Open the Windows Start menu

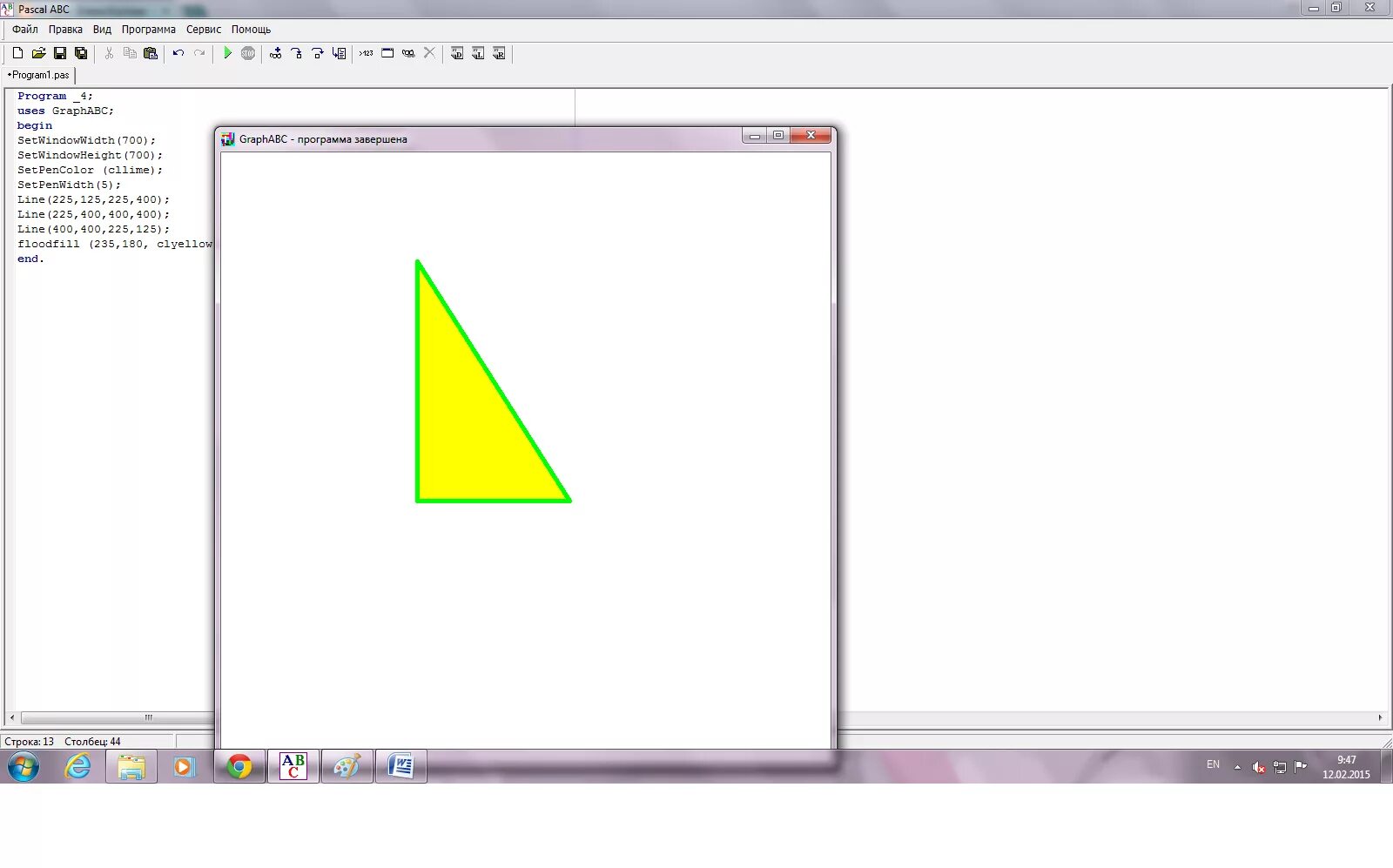tap(24, 767)
